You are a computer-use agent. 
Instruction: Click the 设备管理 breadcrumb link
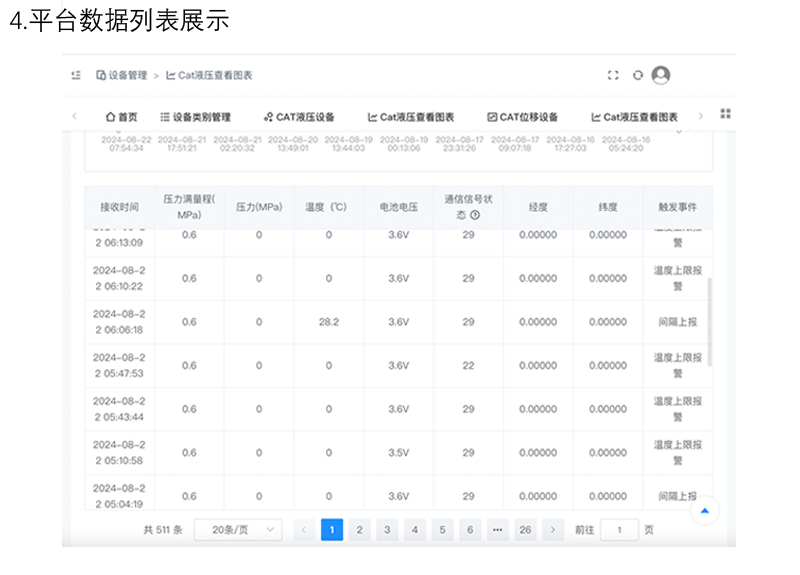(x=121, y=75)
